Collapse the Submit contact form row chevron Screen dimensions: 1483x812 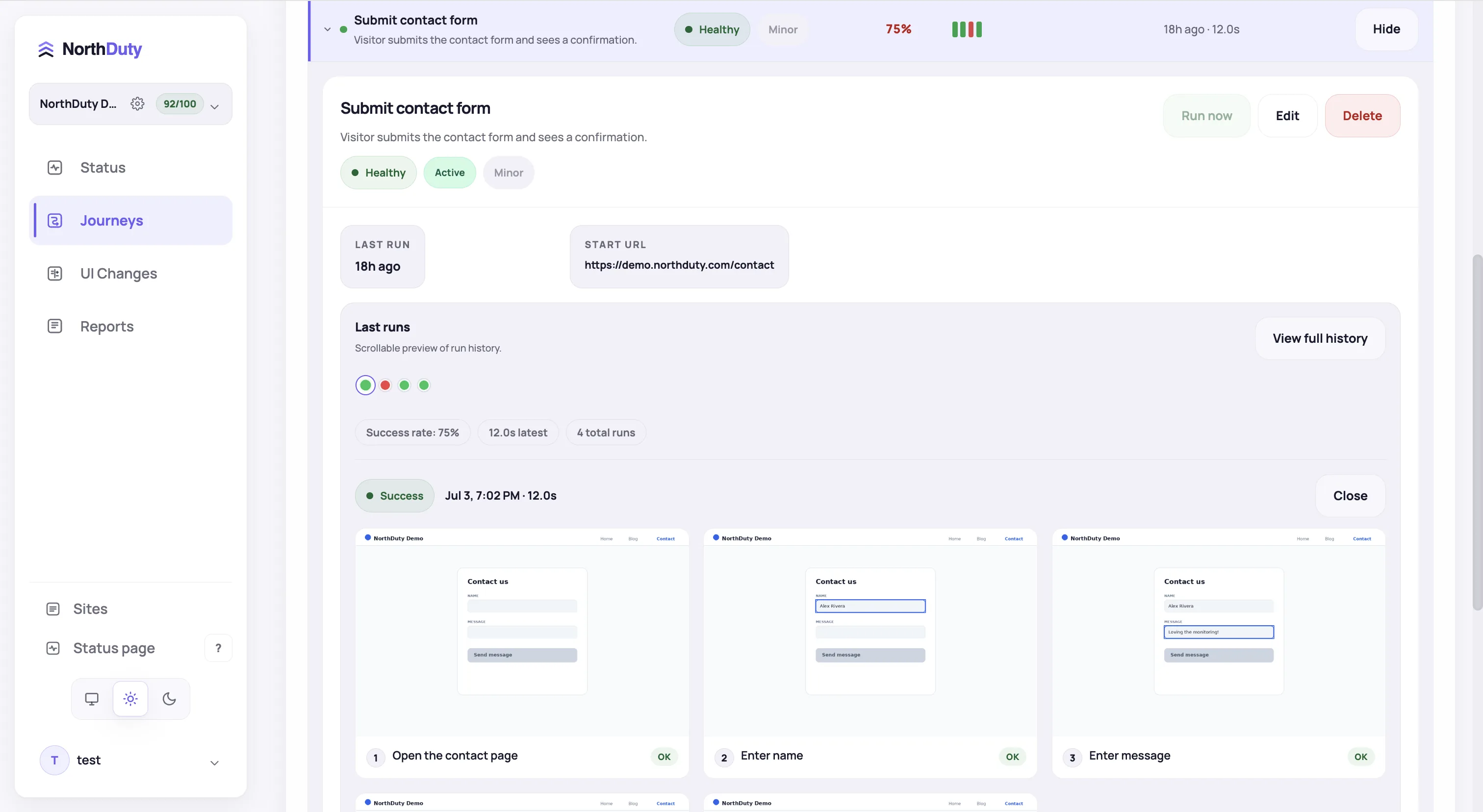pyautogui.click(x=328, y=29)
